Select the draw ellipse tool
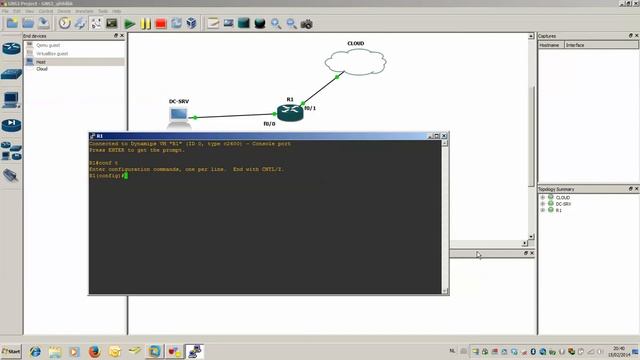This screenshot has width=640, height=360. pos(260,23)
